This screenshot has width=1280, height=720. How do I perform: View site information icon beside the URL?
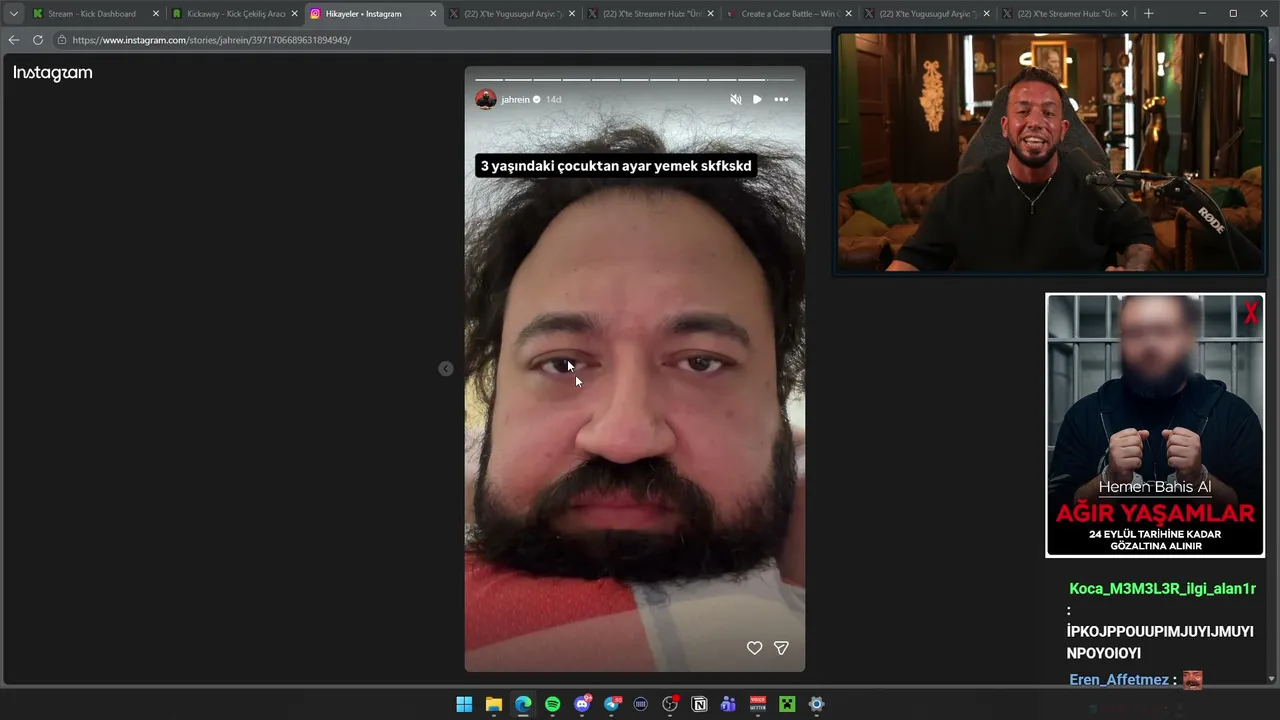pos(62,40)
